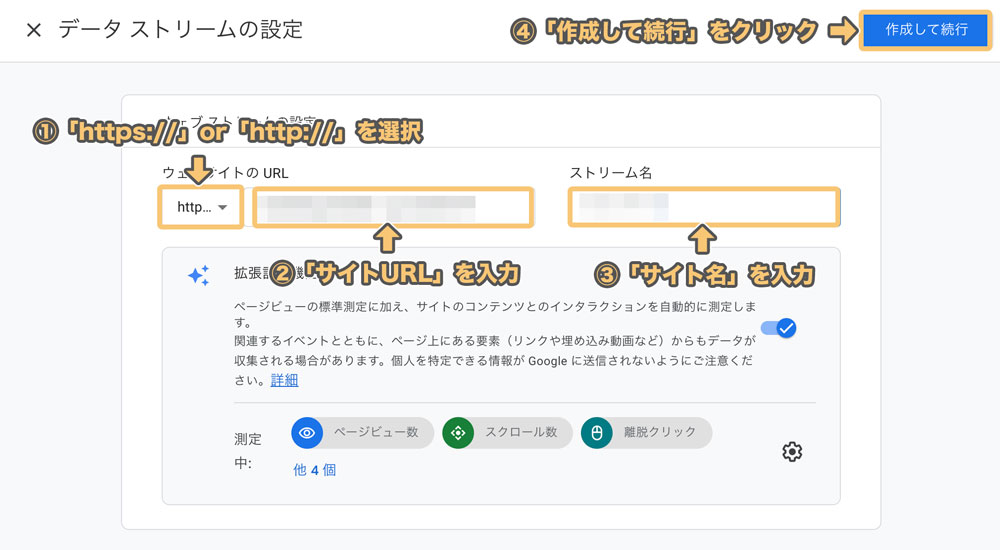Select the ページビュー数 chip label

click(376, 433)
